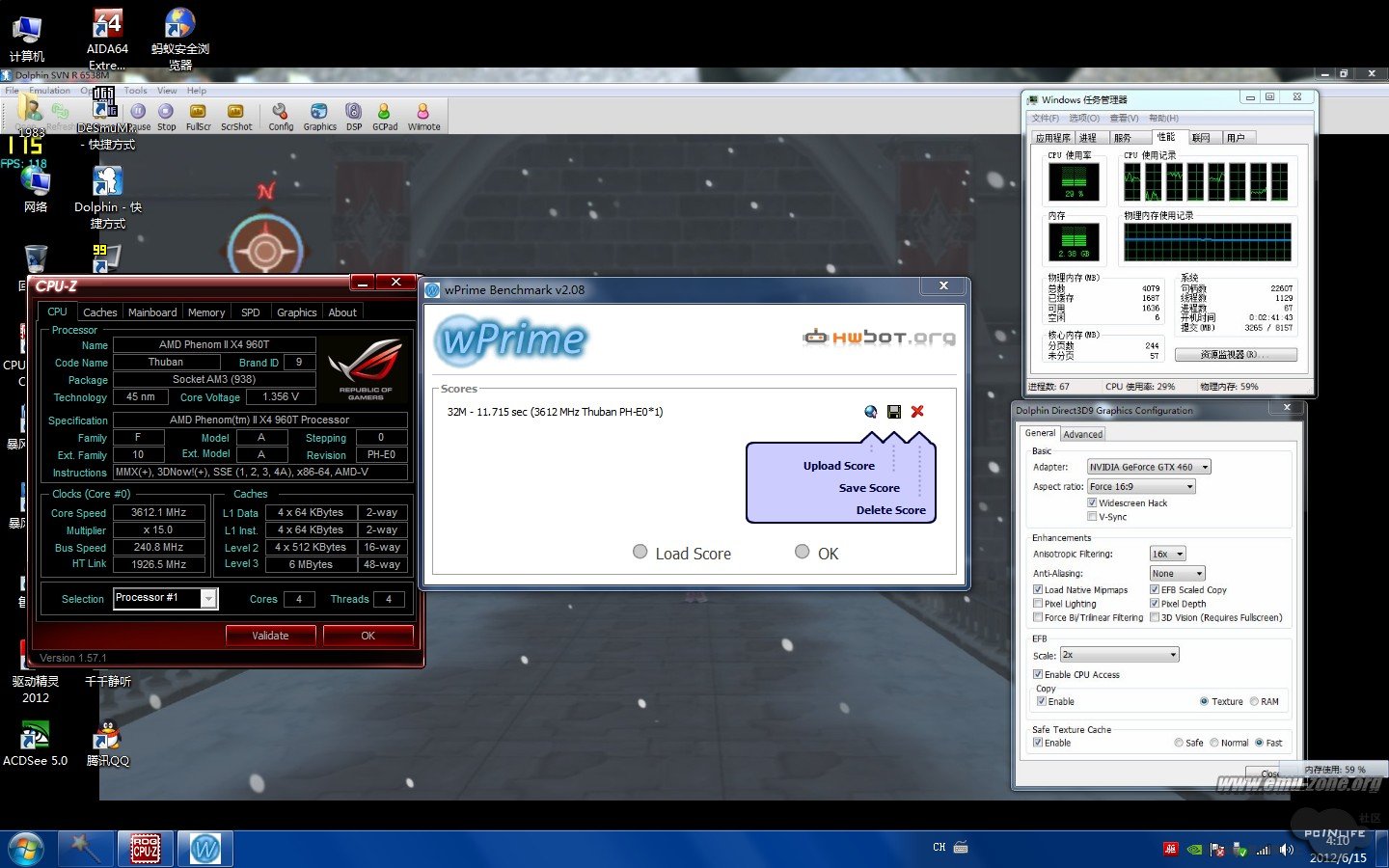Open the GCPad controller settings icon
Viewport: 1389px width, 868px height.
[385, 118]
